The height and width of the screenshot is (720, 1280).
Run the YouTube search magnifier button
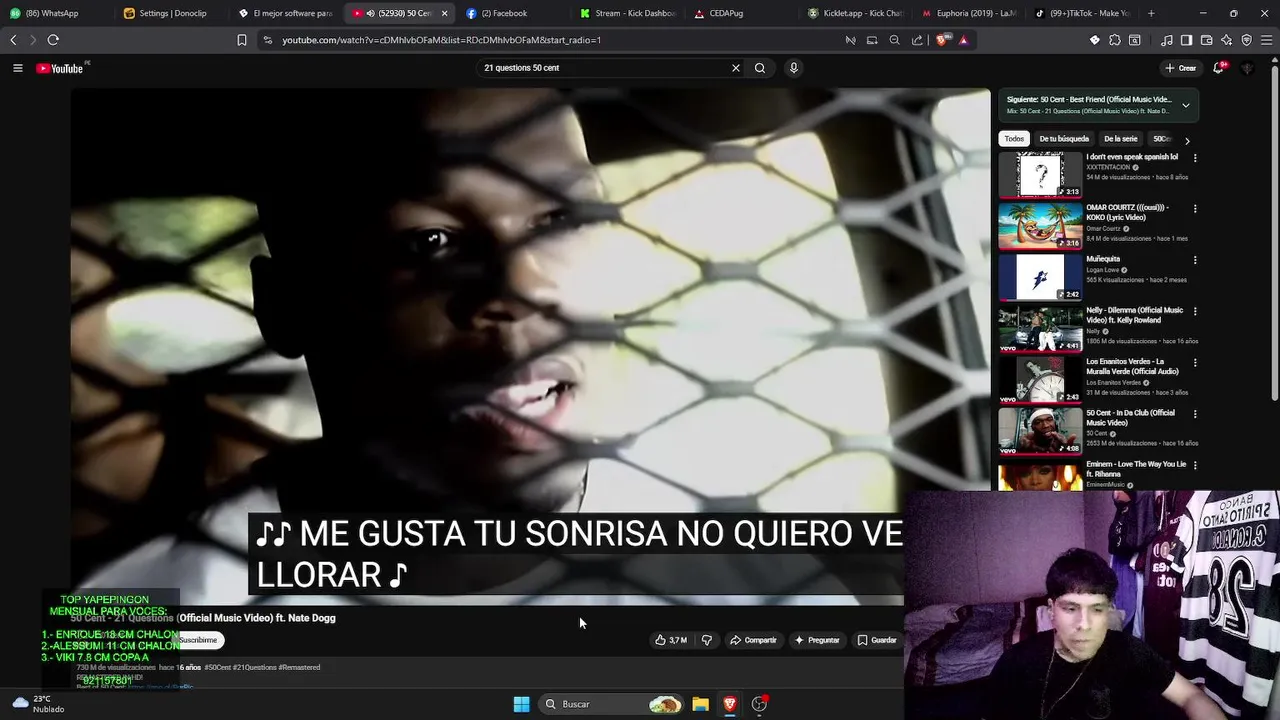(760, 68)
